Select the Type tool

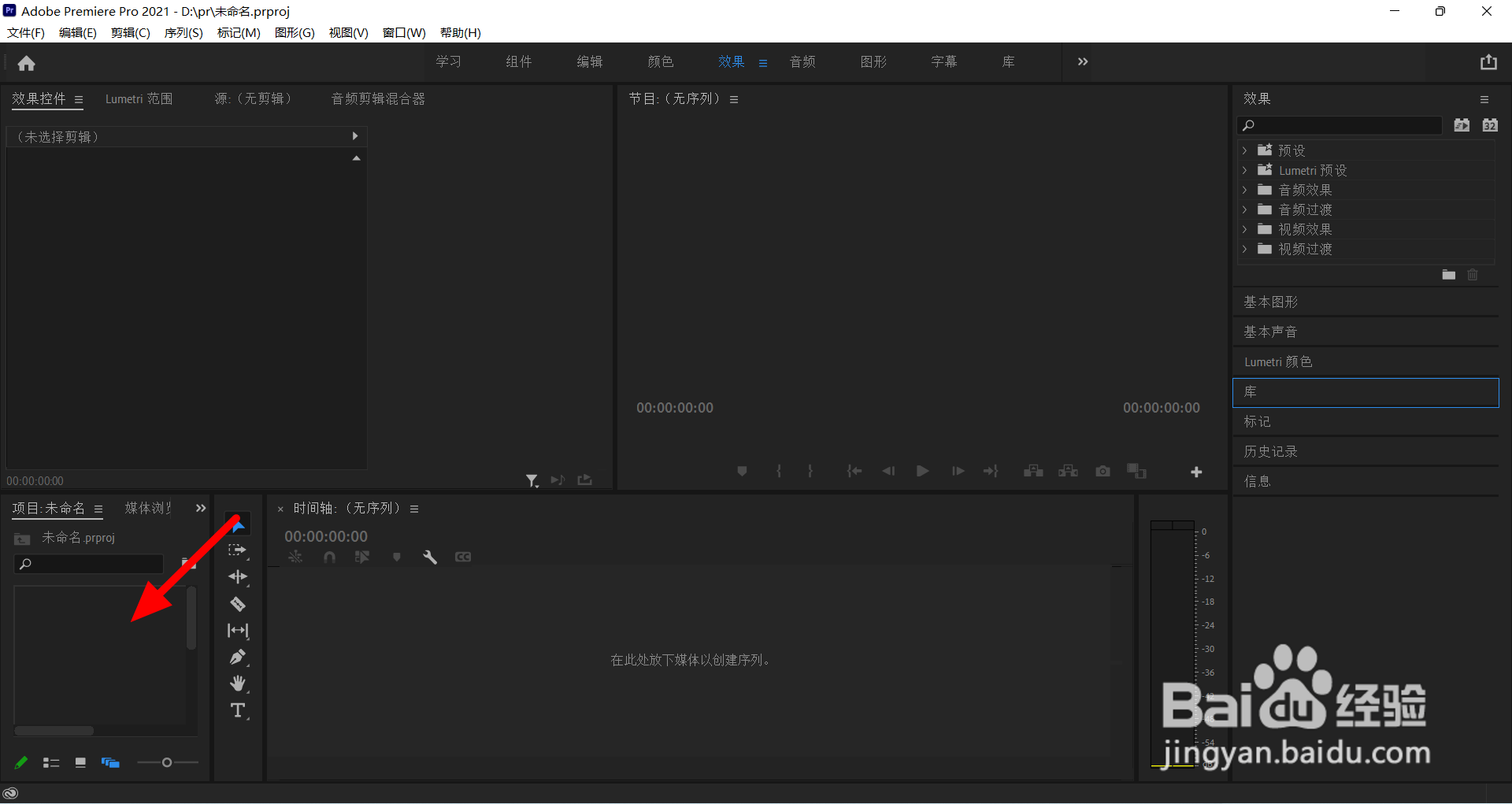[237, 710]
